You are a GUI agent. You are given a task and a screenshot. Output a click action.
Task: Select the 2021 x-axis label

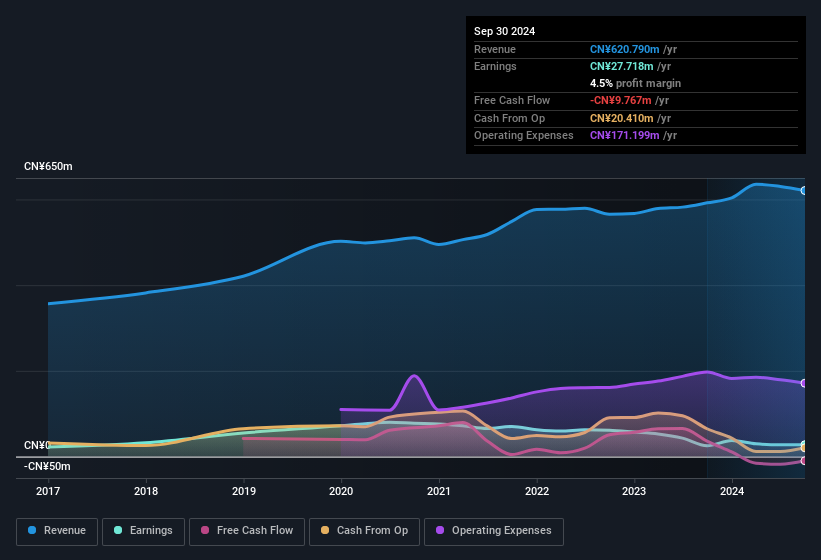[x=439, y=491]
